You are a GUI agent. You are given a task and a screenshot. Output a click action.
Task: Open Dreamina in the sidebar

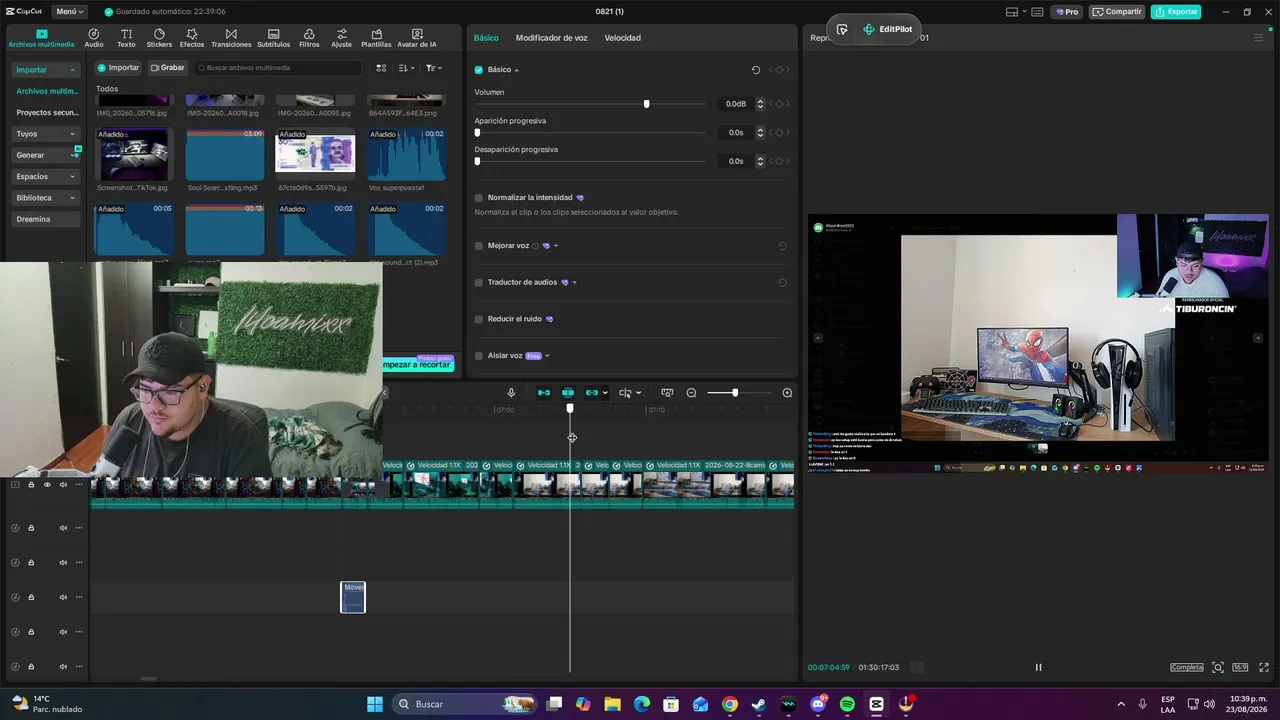pyautogui.click(x=47, y=220)
